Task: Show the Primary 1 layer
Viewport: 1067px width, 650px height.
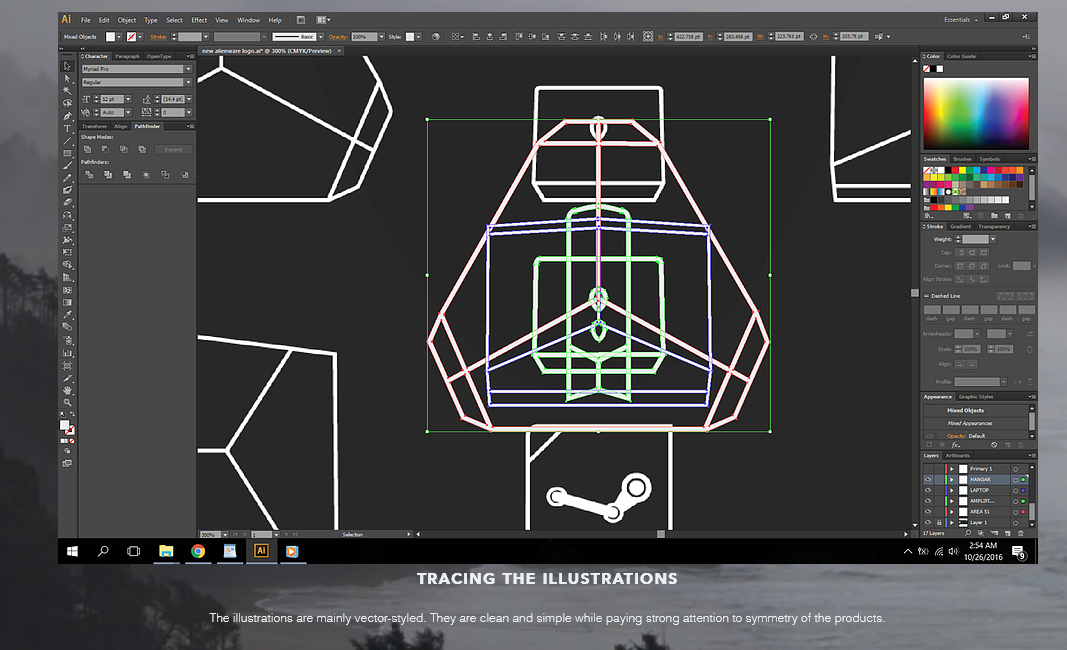Action: [x=928, y=469]
